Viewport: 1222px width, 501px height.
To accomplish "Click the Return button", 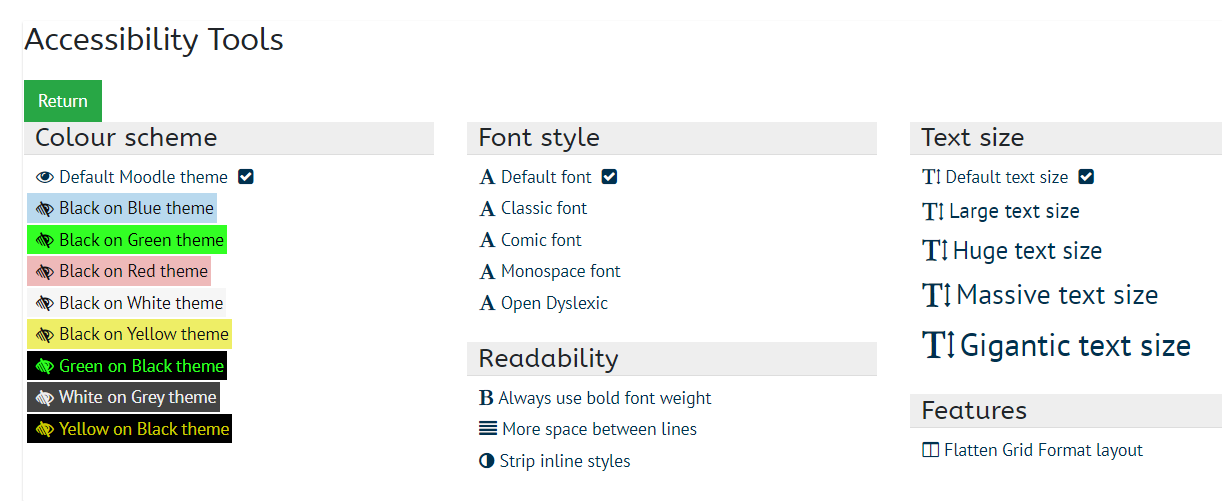I will pyautogui.click(x=63, y=101).
